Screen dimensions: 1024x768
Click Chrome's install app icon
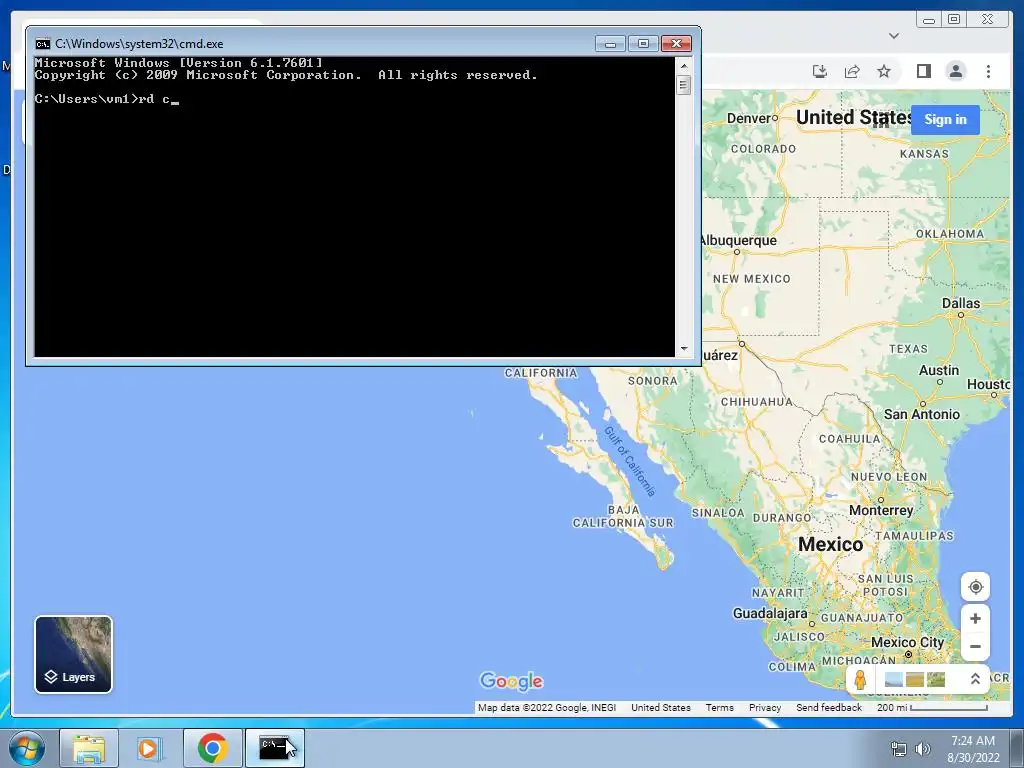pyautogui.click(x=820, y=71)
